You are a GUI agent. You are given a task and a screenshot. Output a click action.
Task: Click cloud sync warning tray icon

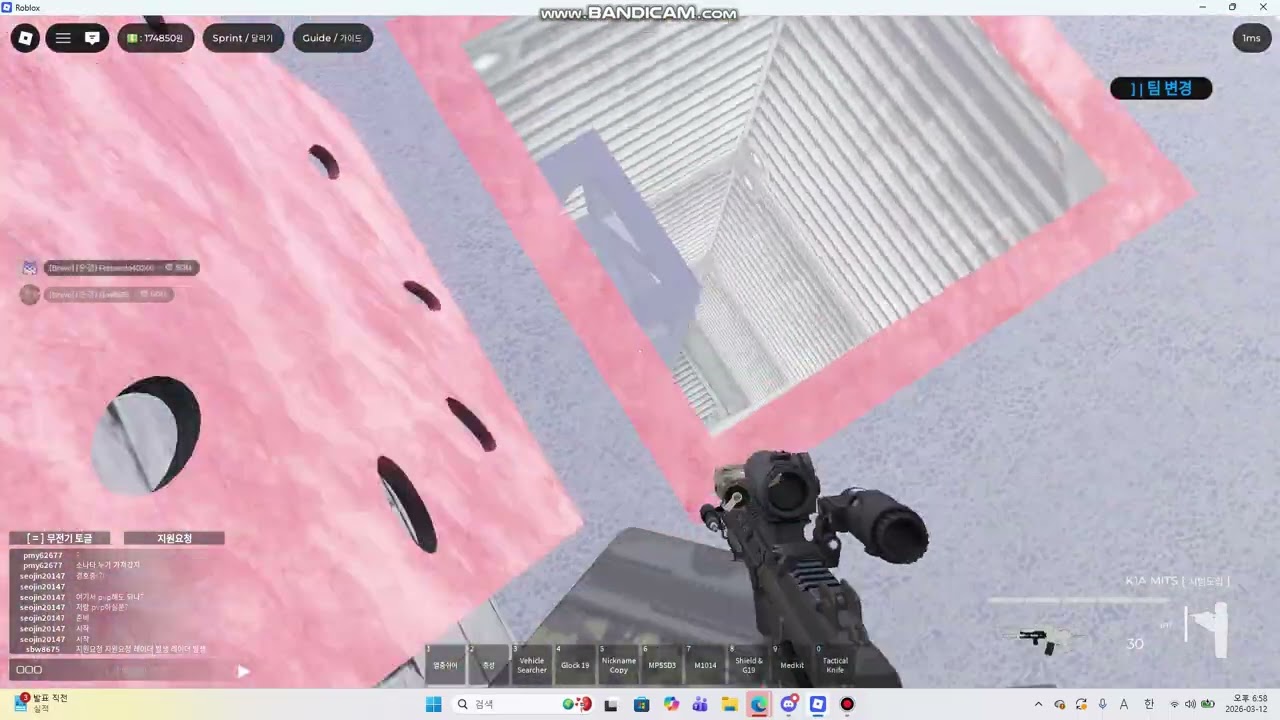pyautogui.click(x=1060, y=704)
